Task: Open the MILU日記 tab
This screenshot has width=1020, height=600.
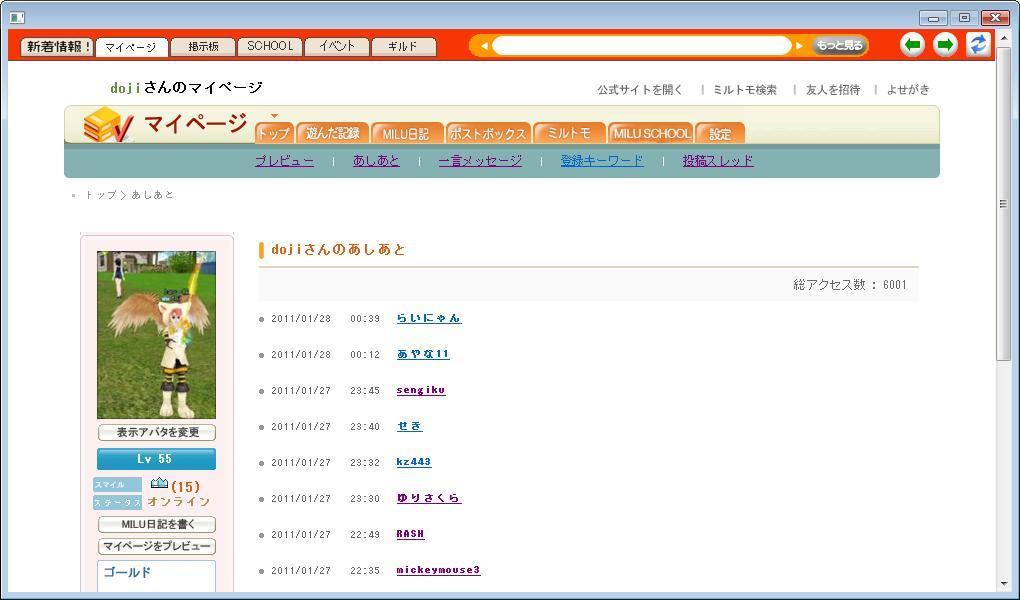Action: point(406,133)
